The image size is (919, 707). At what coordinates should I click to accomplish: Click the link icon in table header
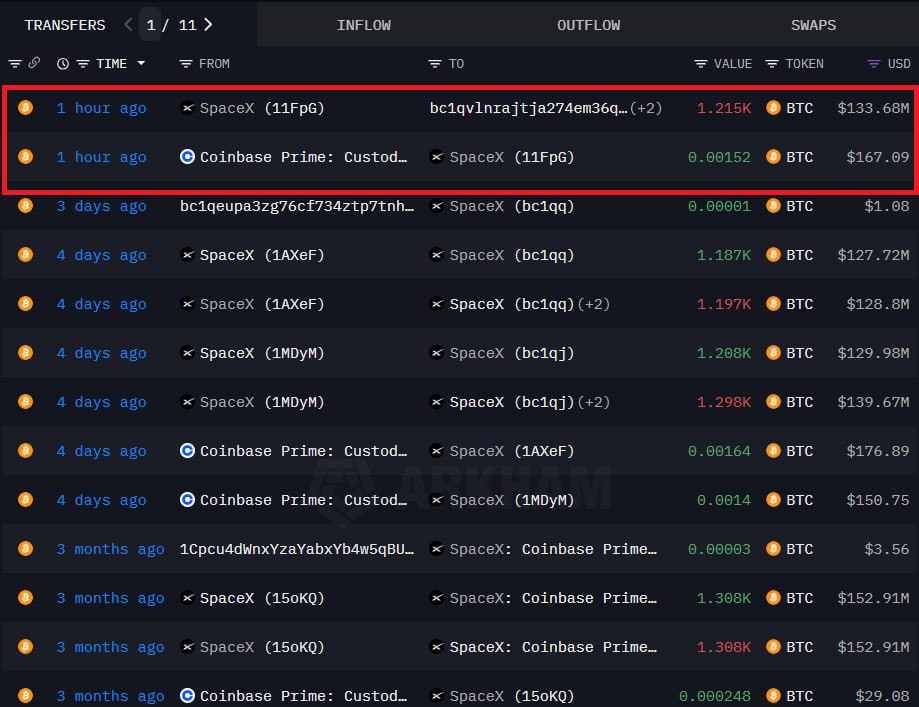(x=34, y=64)
